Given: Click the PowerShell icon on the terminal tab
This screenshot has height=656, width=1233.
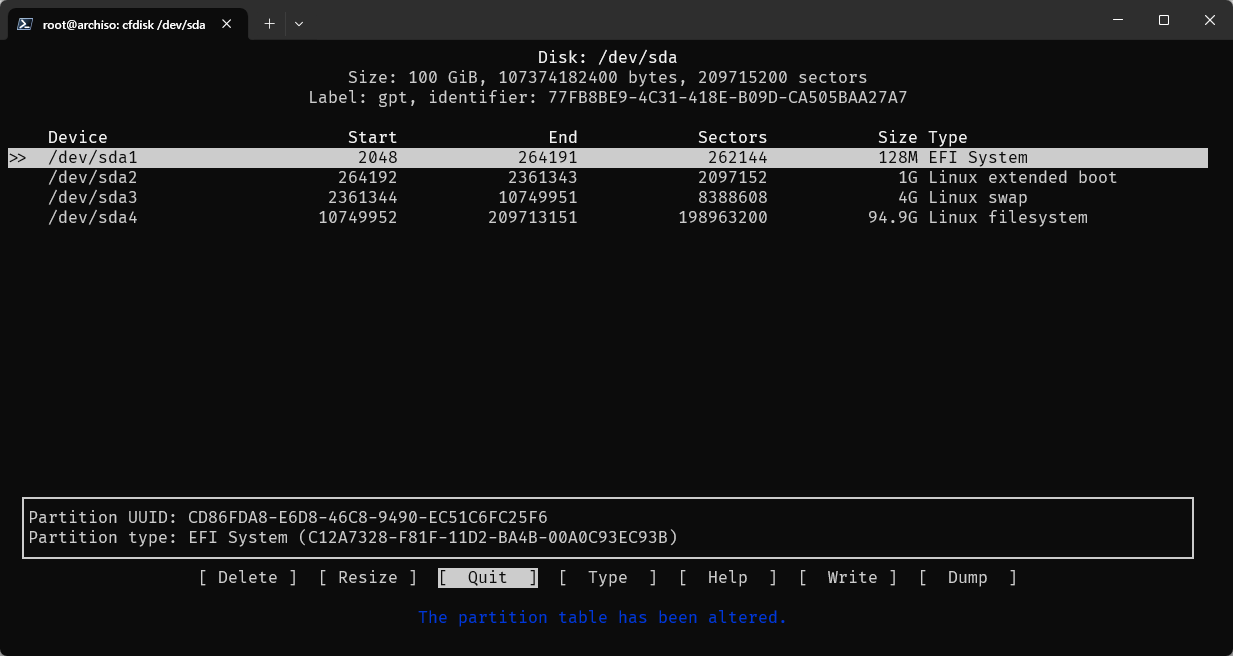Looking at the screenshot, I should pos(25,23).
